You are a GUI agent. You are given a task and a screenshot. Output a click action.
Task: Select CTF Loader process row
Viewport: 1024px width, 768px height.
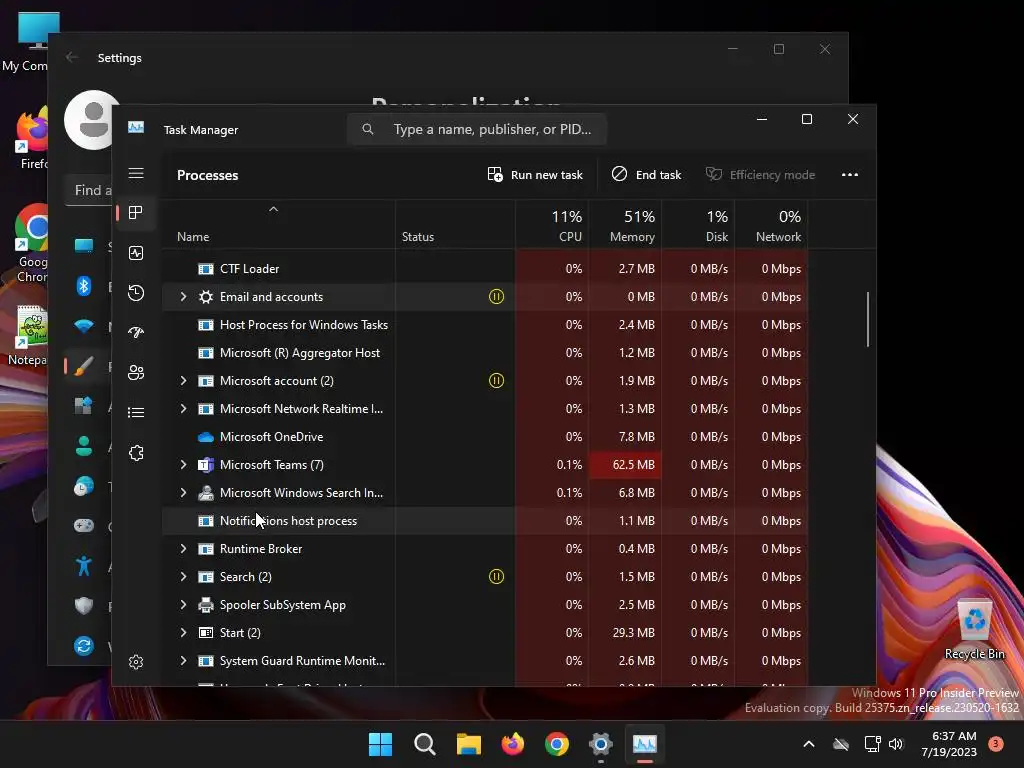click(x=485, y=268)
